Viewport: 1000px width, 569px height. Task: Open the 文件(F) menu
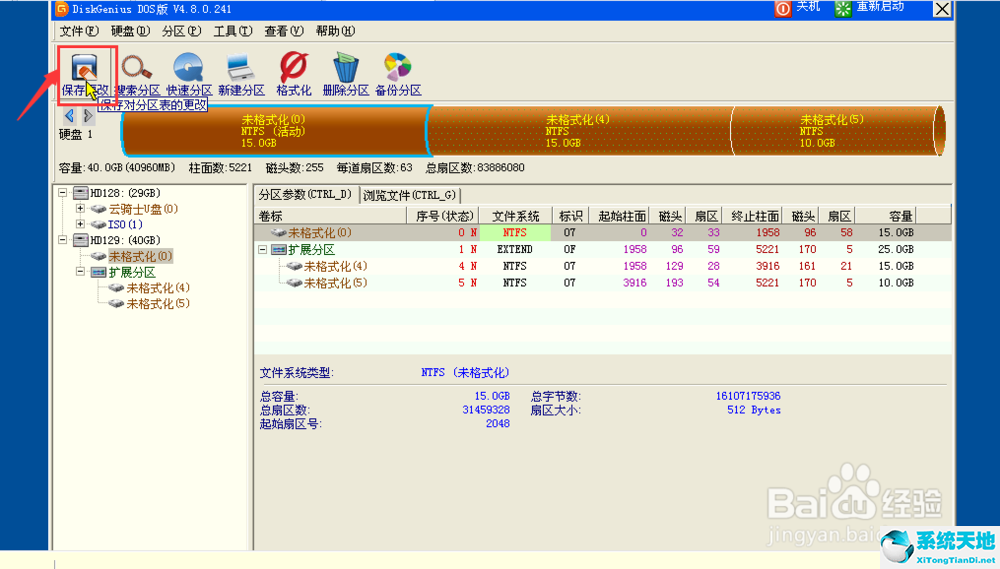78,31
